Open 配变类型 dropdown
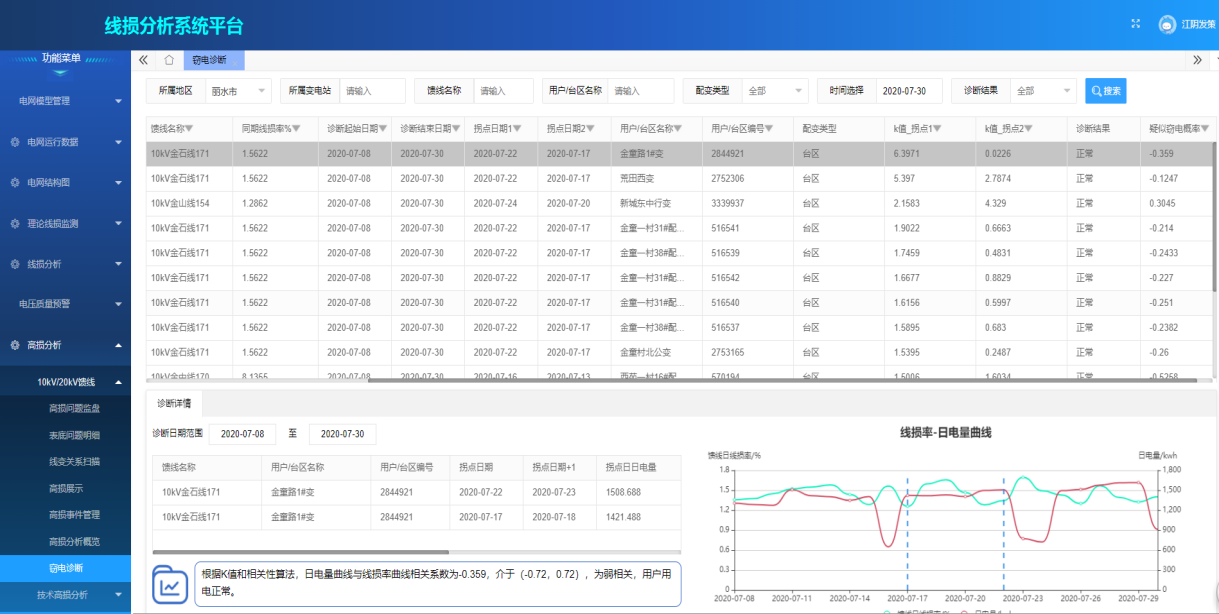The image size is (1219, 614). click(774, 91)
